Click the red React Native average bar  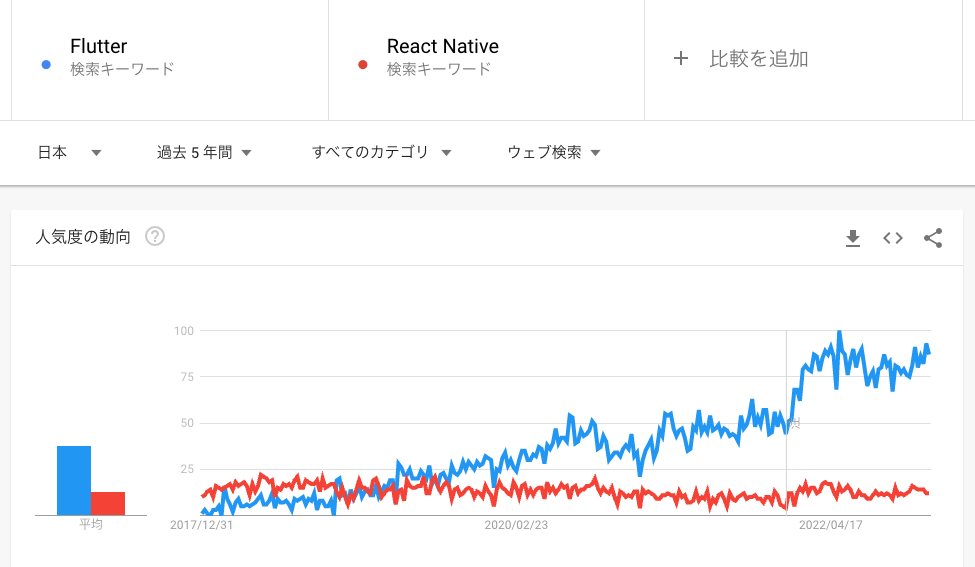108,503
